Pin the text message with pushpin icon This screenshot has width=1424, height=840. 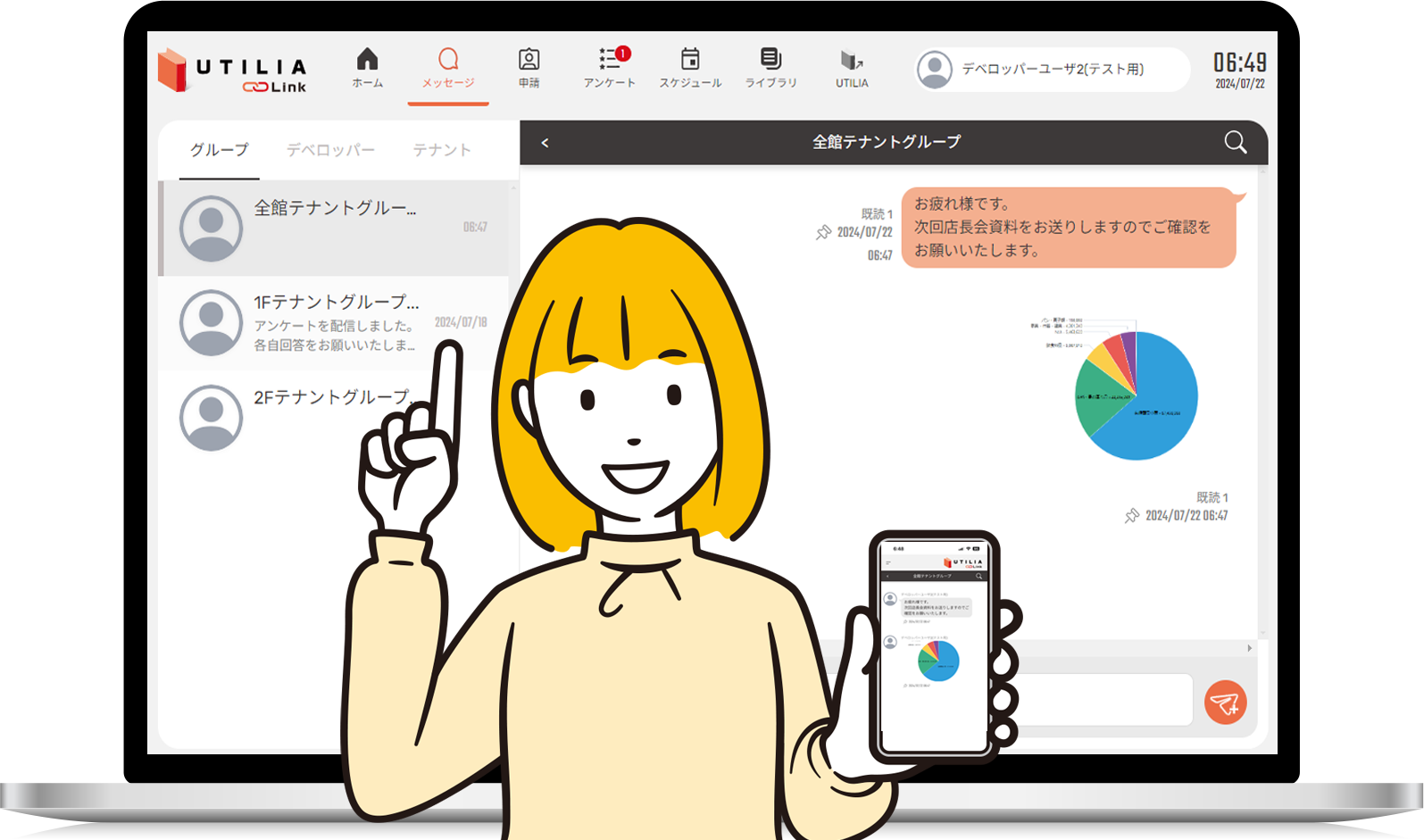[823, 233]
